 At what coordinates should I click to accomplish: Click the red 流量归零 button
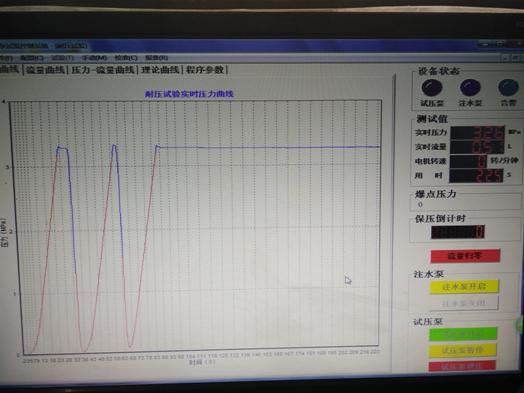pyautogui.click(x=465, y=256)
